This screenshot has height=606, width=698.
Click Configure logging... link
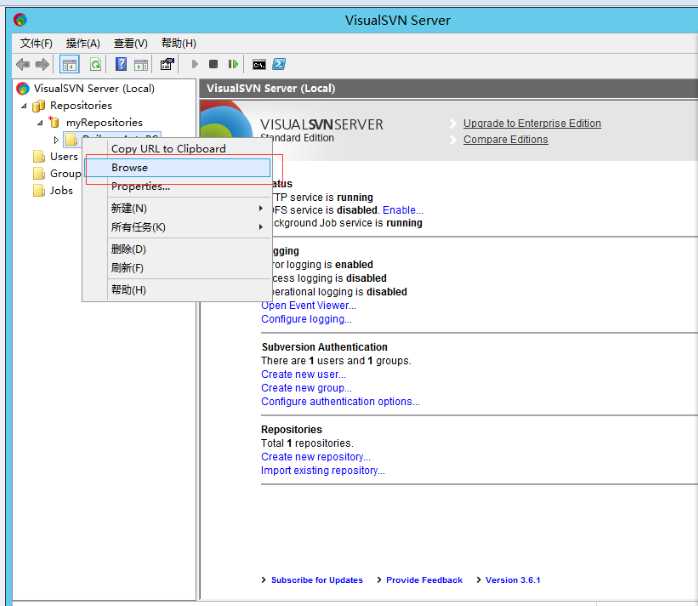306,319
